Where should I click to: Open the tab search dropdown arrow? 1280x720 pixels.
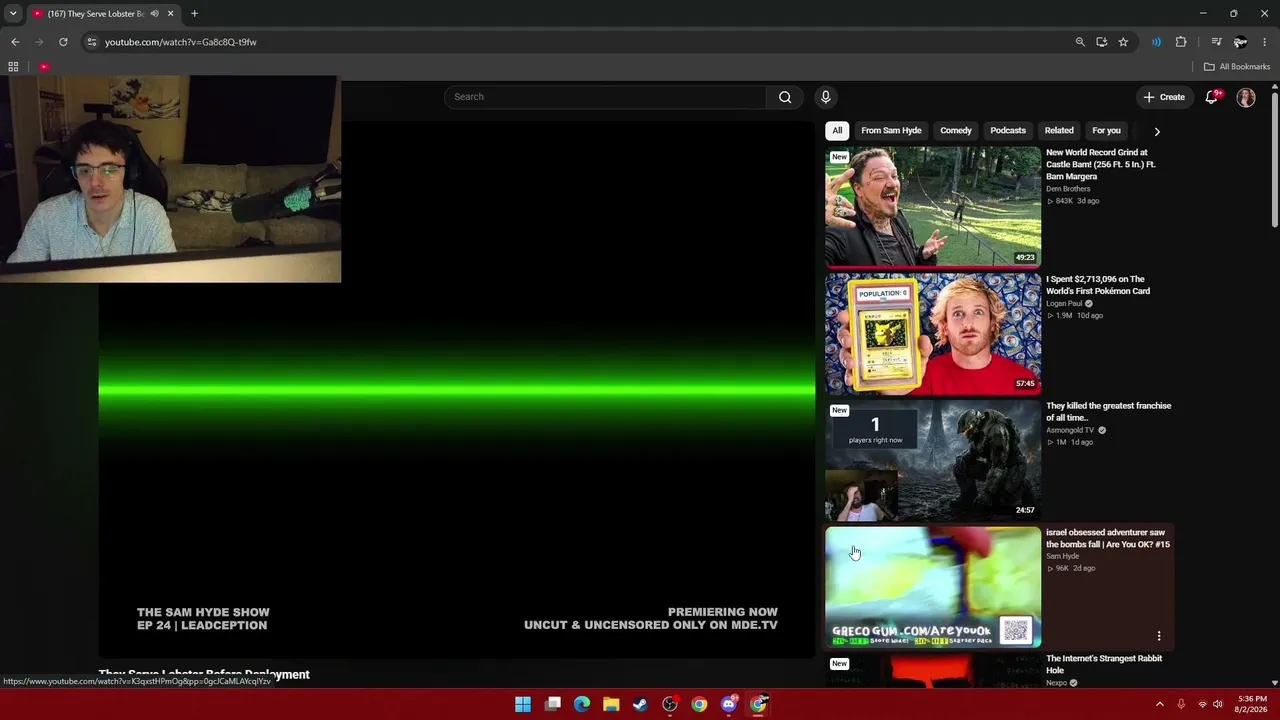[13, 14]
